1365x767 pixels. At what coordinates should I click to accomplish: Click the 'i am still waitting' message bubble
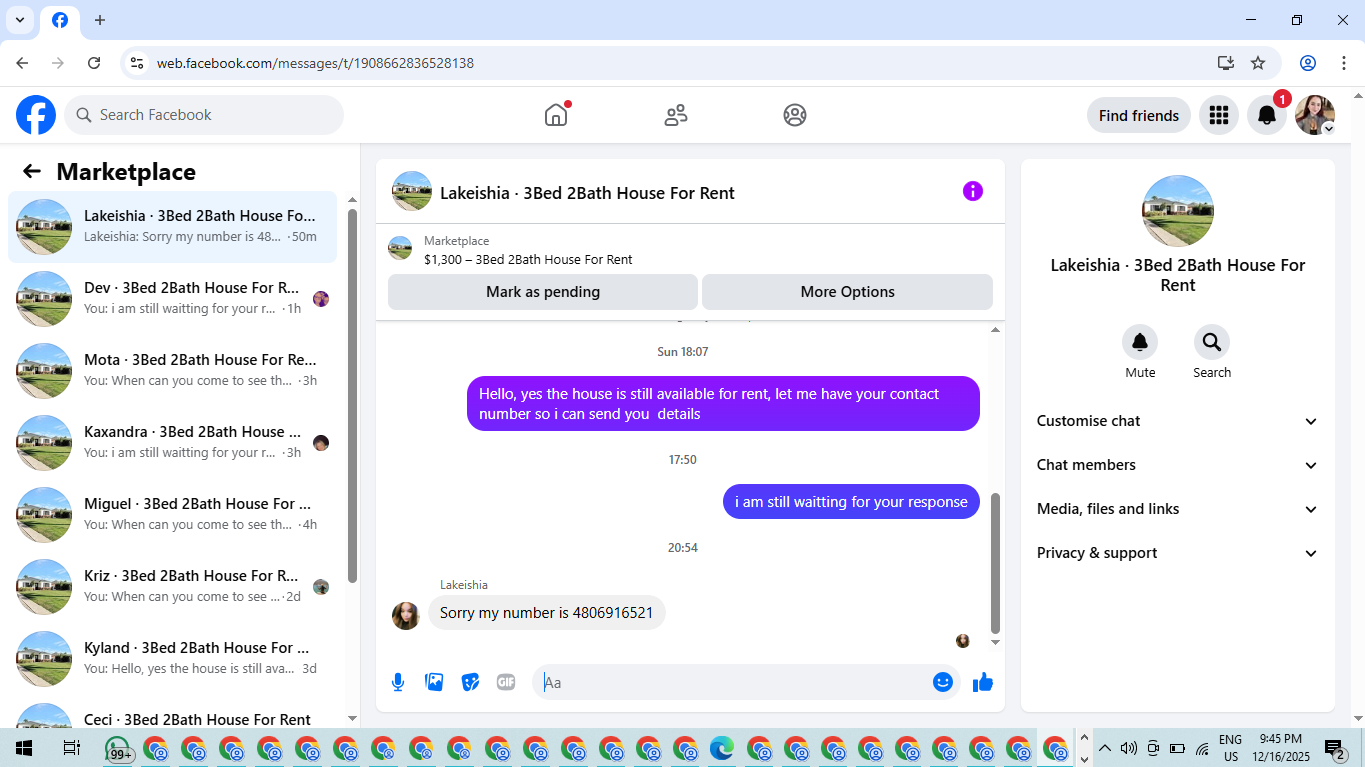tap(851, 502)
